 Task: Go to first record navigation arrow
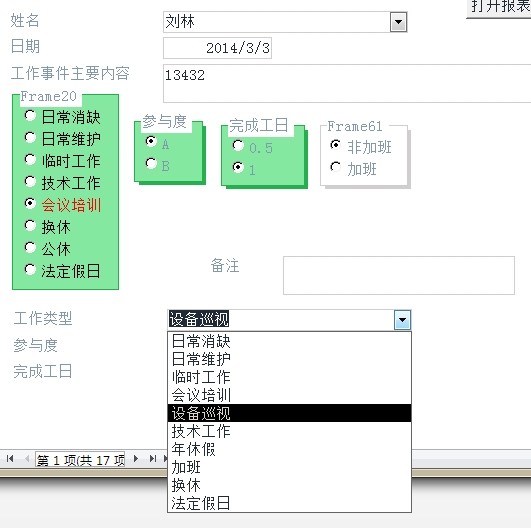10,459
